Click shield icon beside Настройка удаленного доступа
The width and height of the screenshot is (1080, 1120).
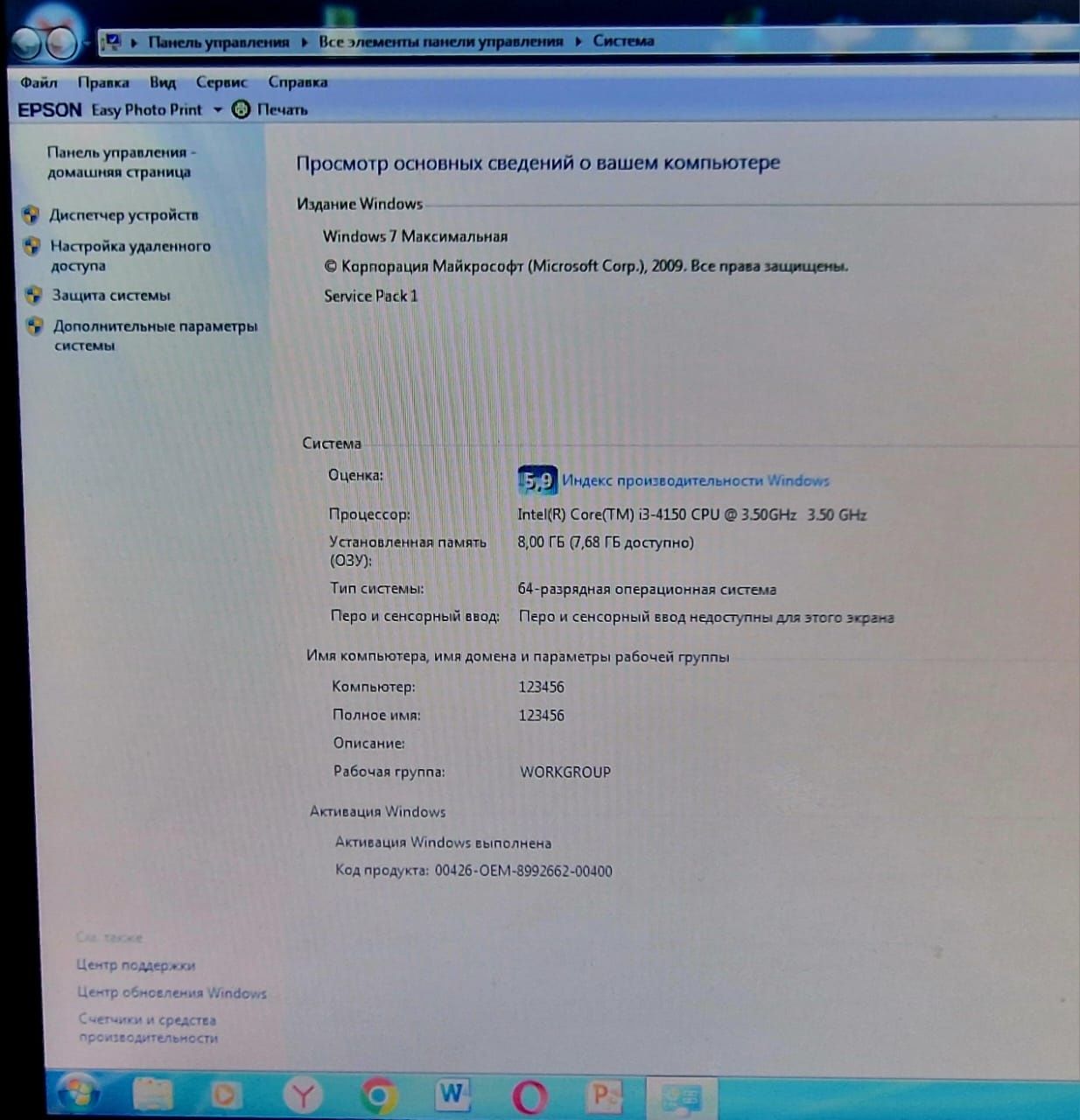click(32, 246)
